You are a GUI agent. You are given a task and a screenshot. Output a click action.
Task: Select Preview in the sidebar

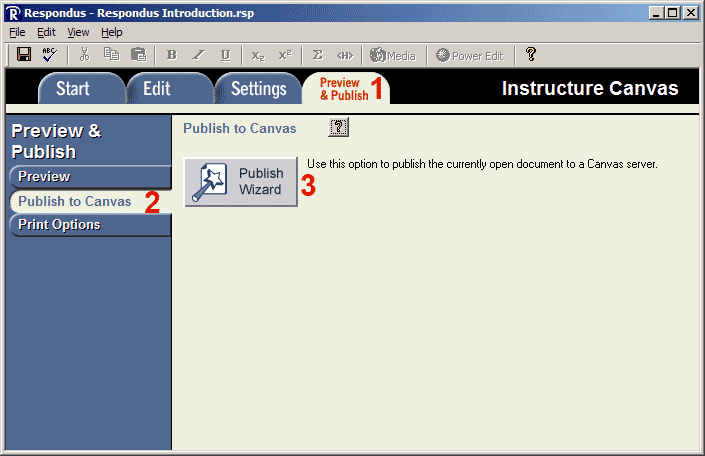click(90, 177)
